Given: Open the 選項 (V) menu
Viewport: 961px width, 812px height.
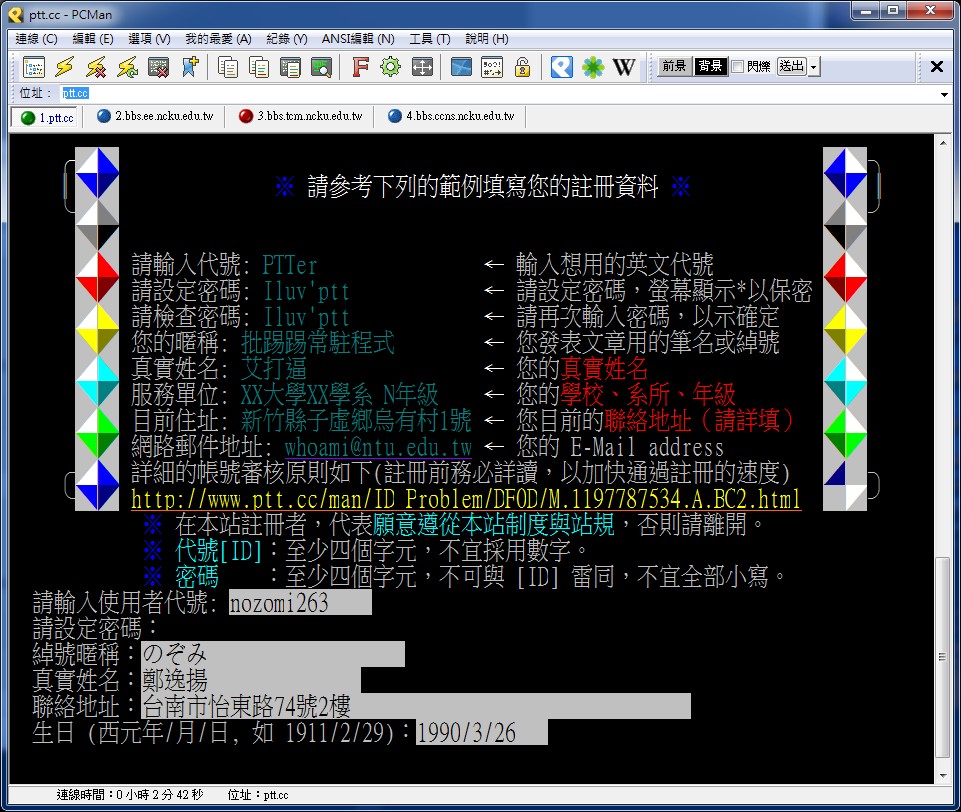Looking at the screenshot, I should [150, 39].
